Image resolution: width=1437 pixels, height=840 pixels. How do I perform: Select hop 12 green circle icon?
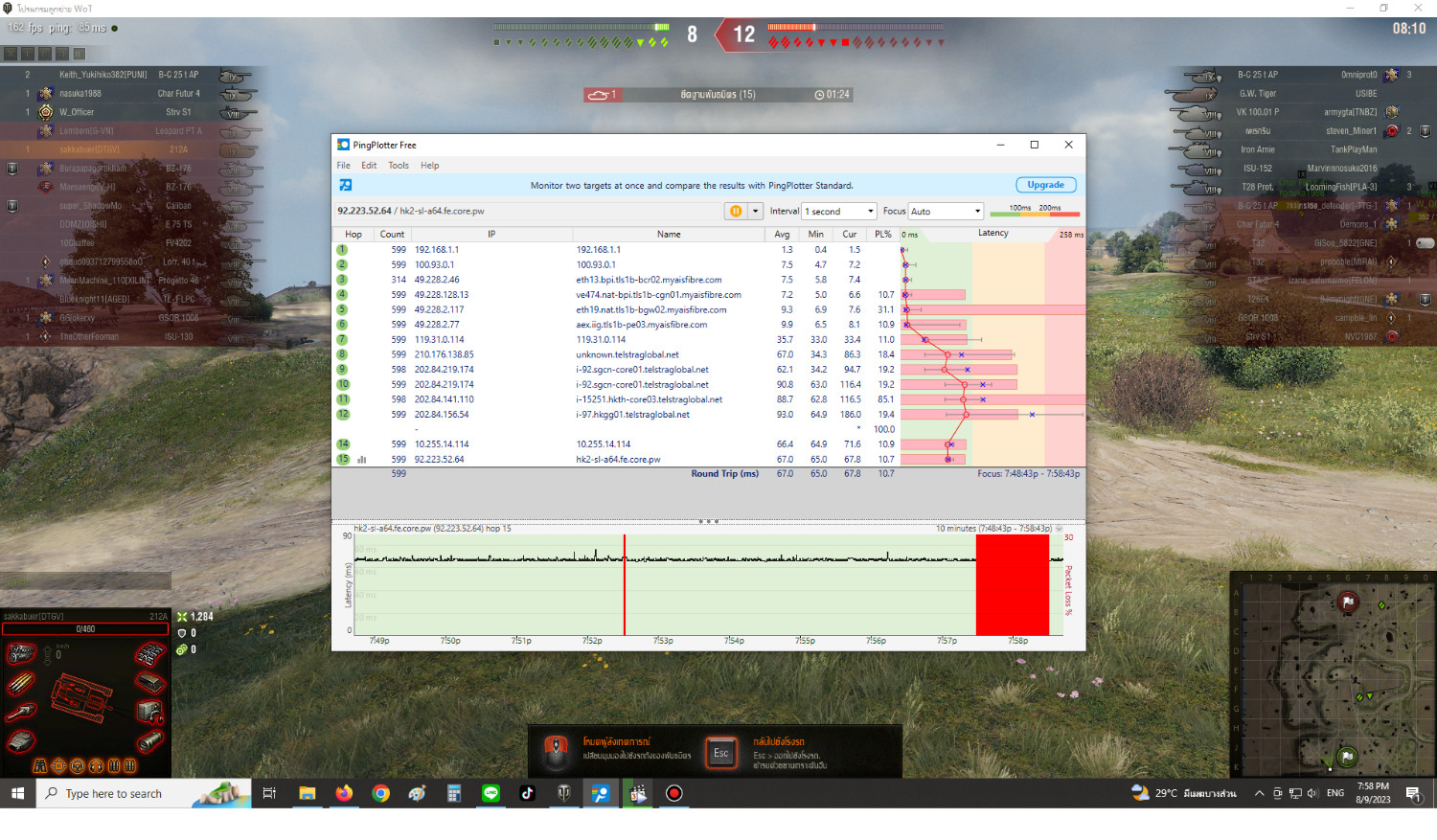[x=343, y=415]
